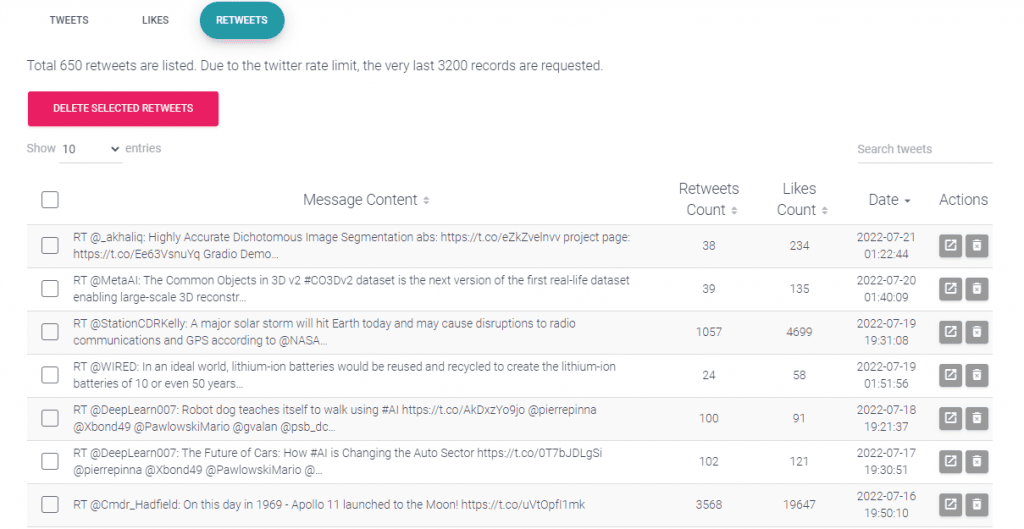Switch to the Likes tab
Image resolution: width=1024 pixels, height=529 pixels.
click(x=155, y=20)
